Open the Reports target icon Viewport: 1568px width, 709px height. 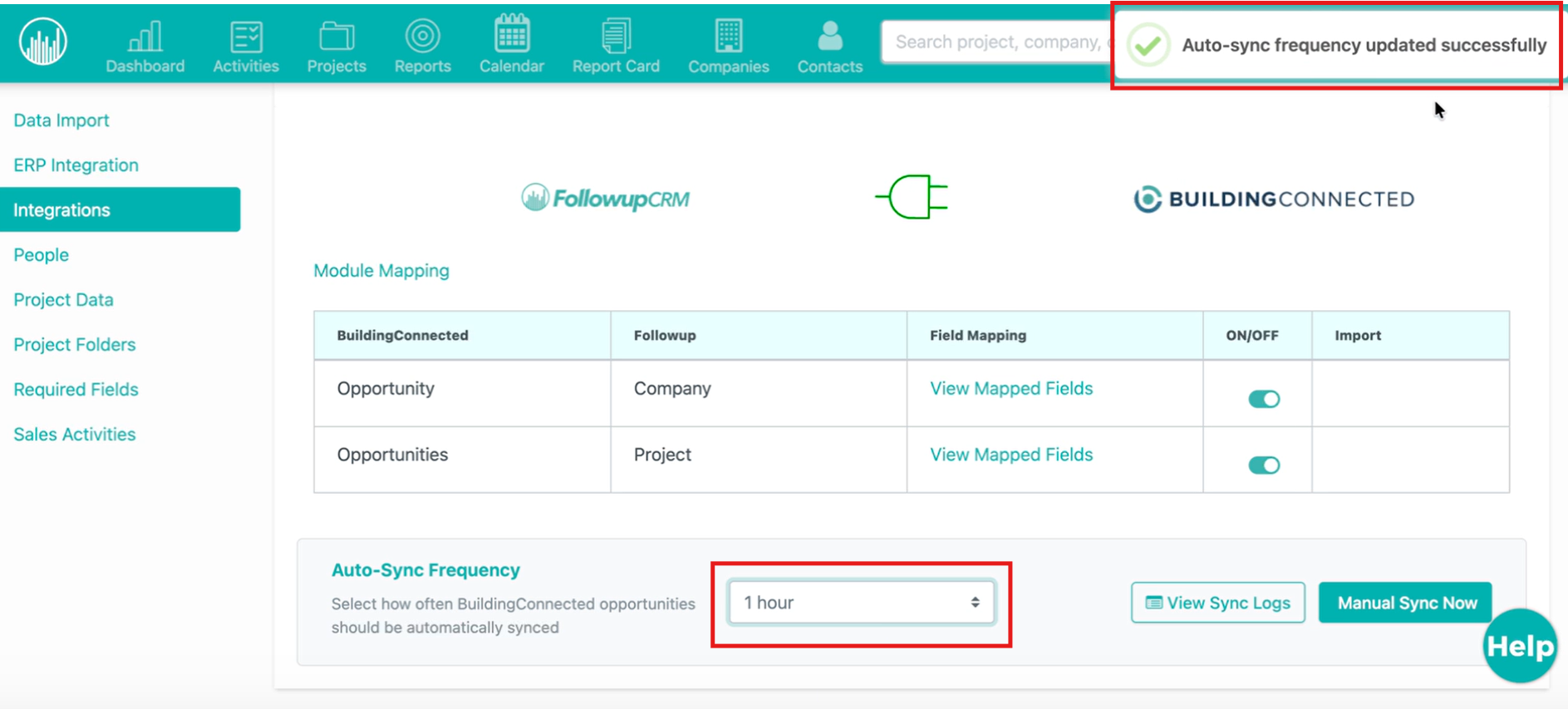coord(422,37)
